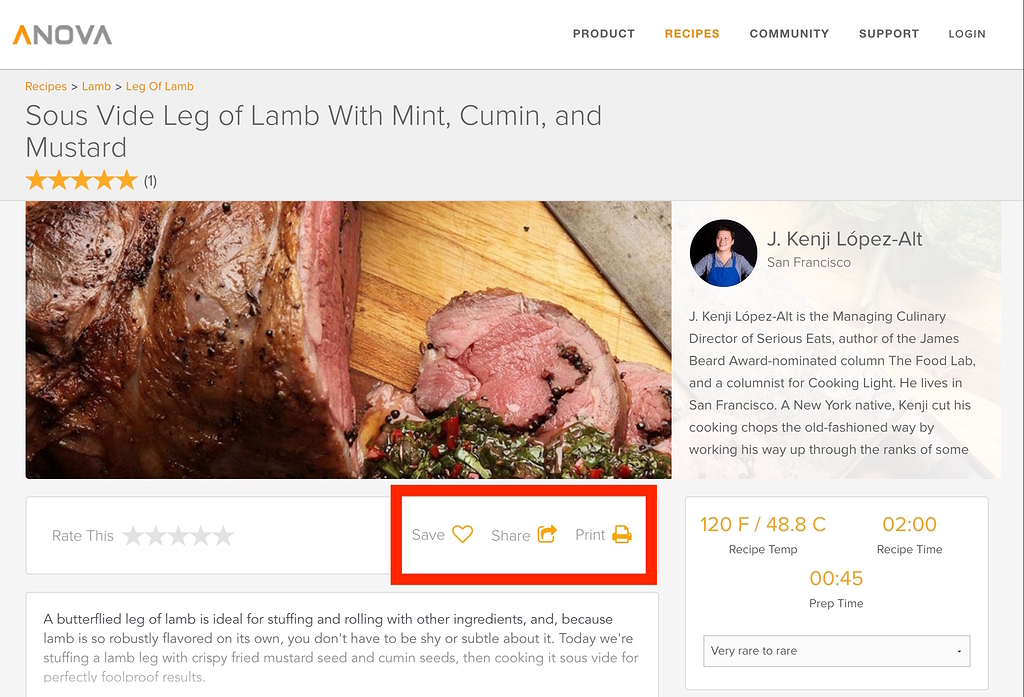
Task: Click the Save heart icon
Action: coord(462,534)
